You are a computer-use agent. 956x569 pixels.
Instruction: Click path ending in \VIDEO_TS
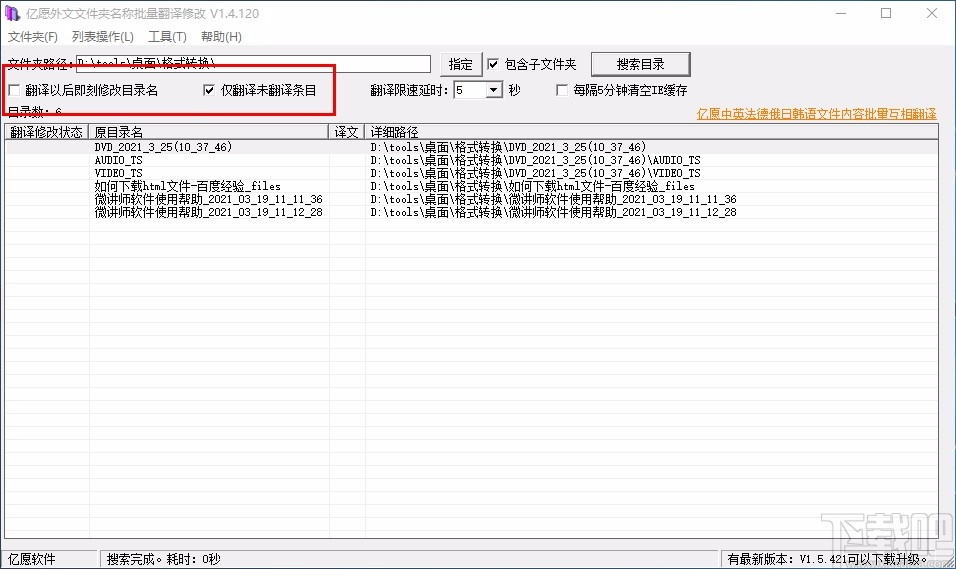point(535,173)
